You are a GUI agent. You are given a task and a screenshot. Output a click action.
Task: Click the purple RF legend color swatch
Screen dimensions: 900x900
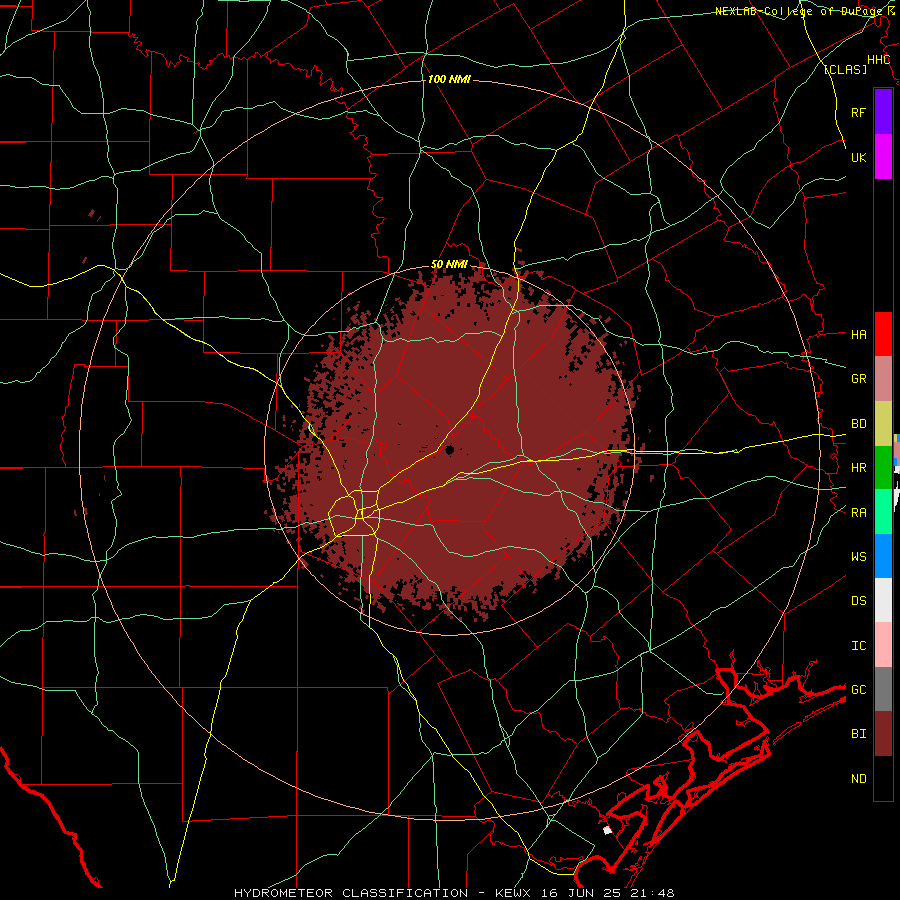(883, 112)
